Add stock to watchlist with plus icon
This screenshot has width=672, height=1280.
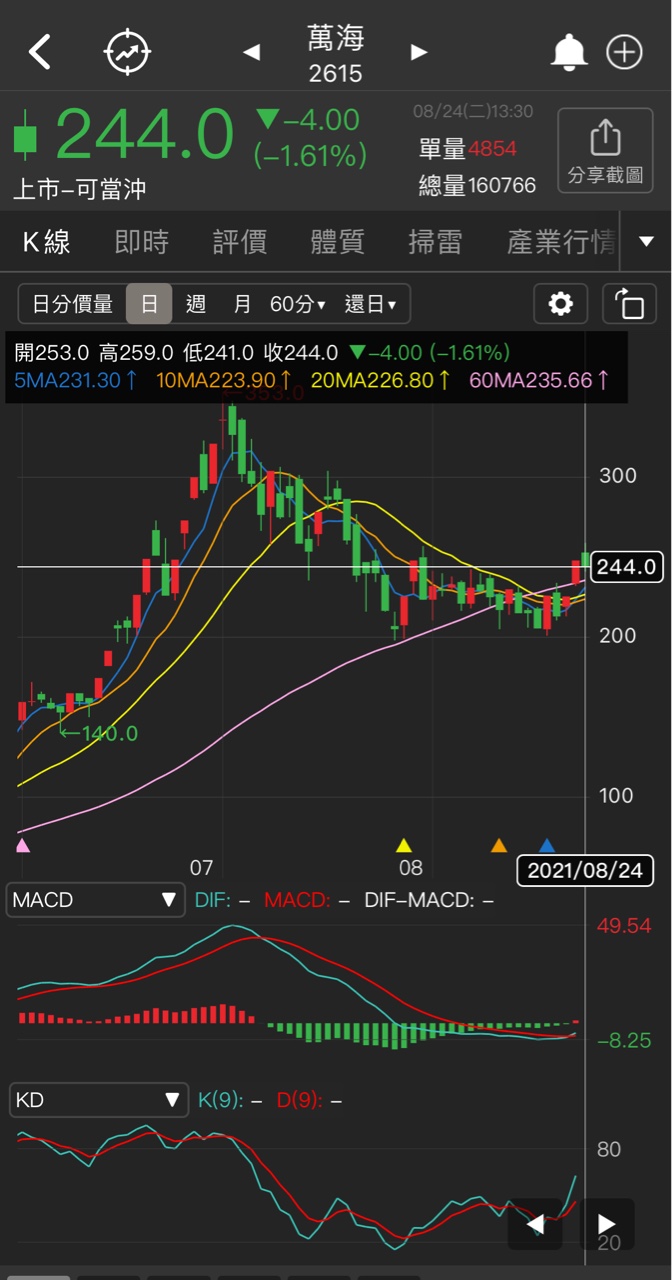(x=625, y=52)
